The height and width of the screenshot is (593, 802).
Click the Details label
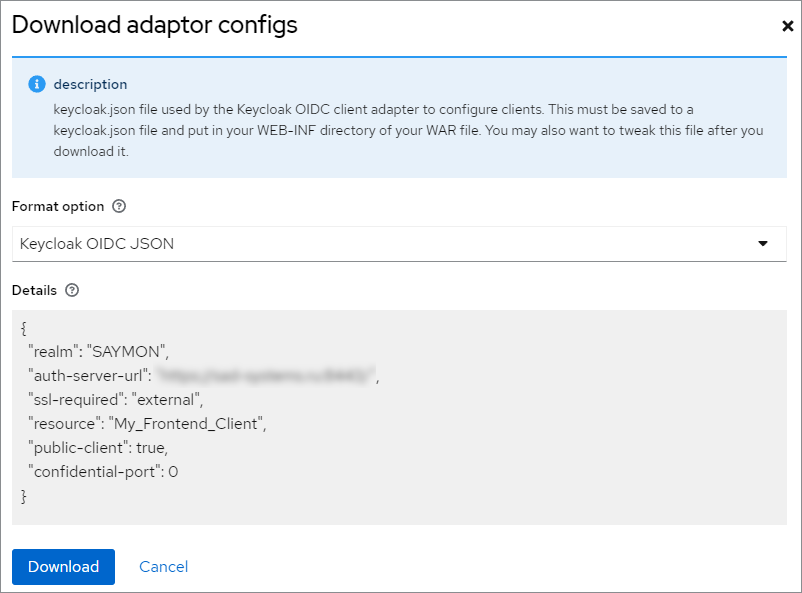click(34, 290)
